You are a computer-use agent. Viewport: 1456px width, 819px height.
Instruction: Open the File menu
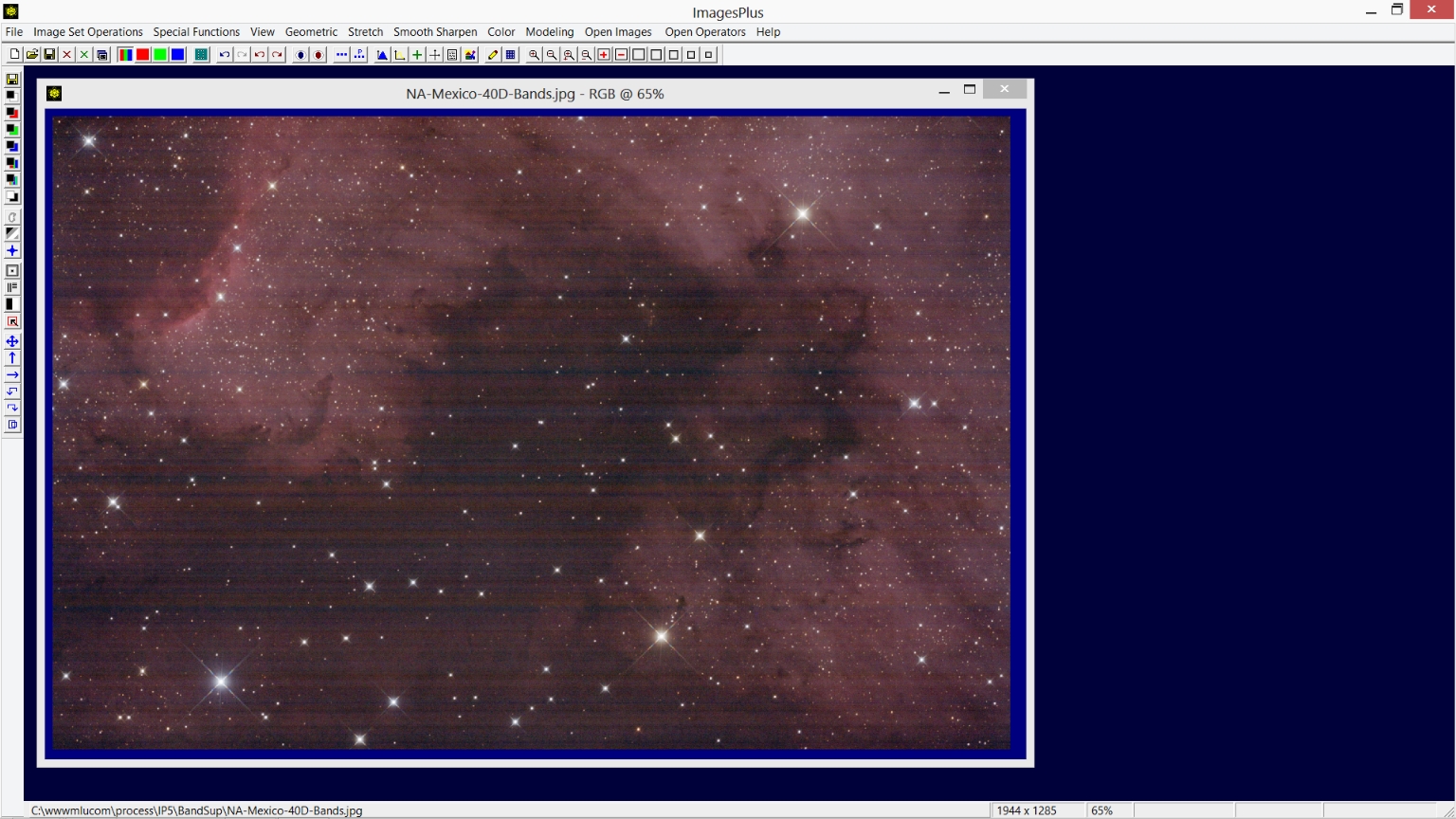[14, 32]
